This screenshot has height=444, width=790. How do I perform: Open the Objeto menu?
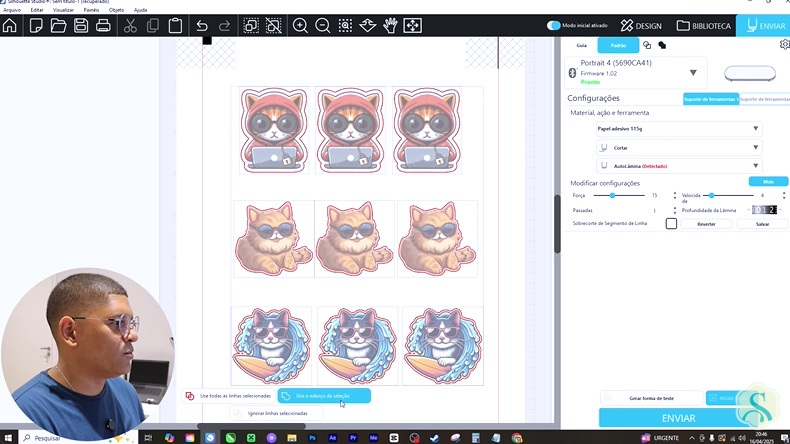(116, 10)
